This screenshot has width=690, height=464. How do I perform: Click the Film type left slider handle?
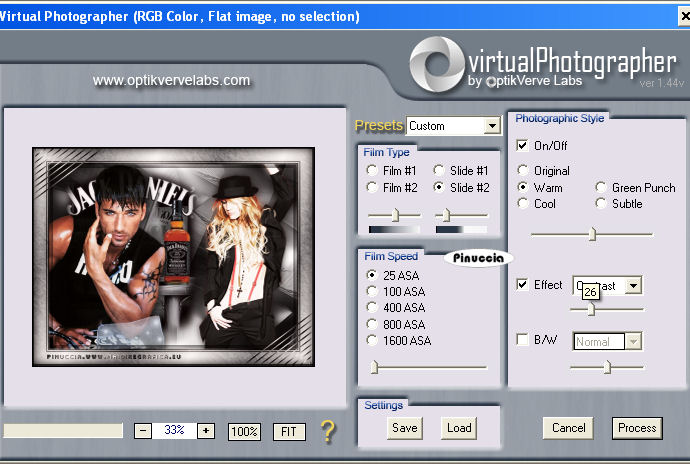coord(396,215)
